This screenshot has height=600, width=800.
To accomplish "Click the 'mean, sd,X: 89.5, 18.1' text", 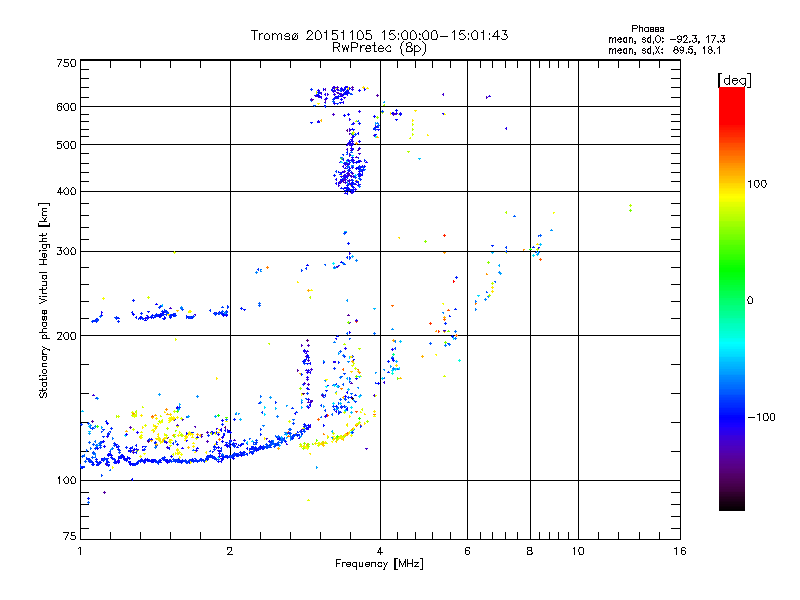I will click(664, 51).
